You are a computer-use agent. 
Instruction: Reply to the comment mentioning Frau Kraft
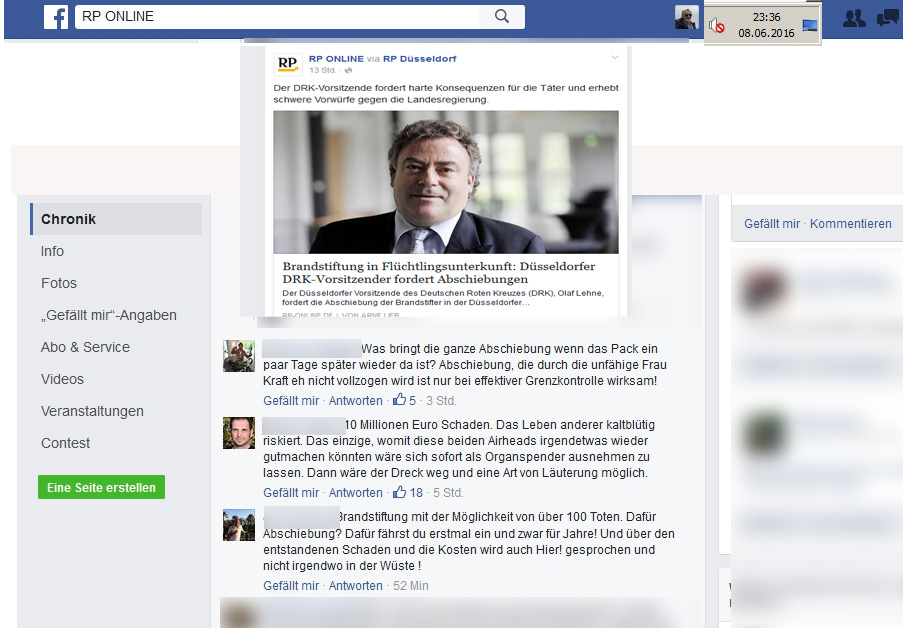coord(355,400)
